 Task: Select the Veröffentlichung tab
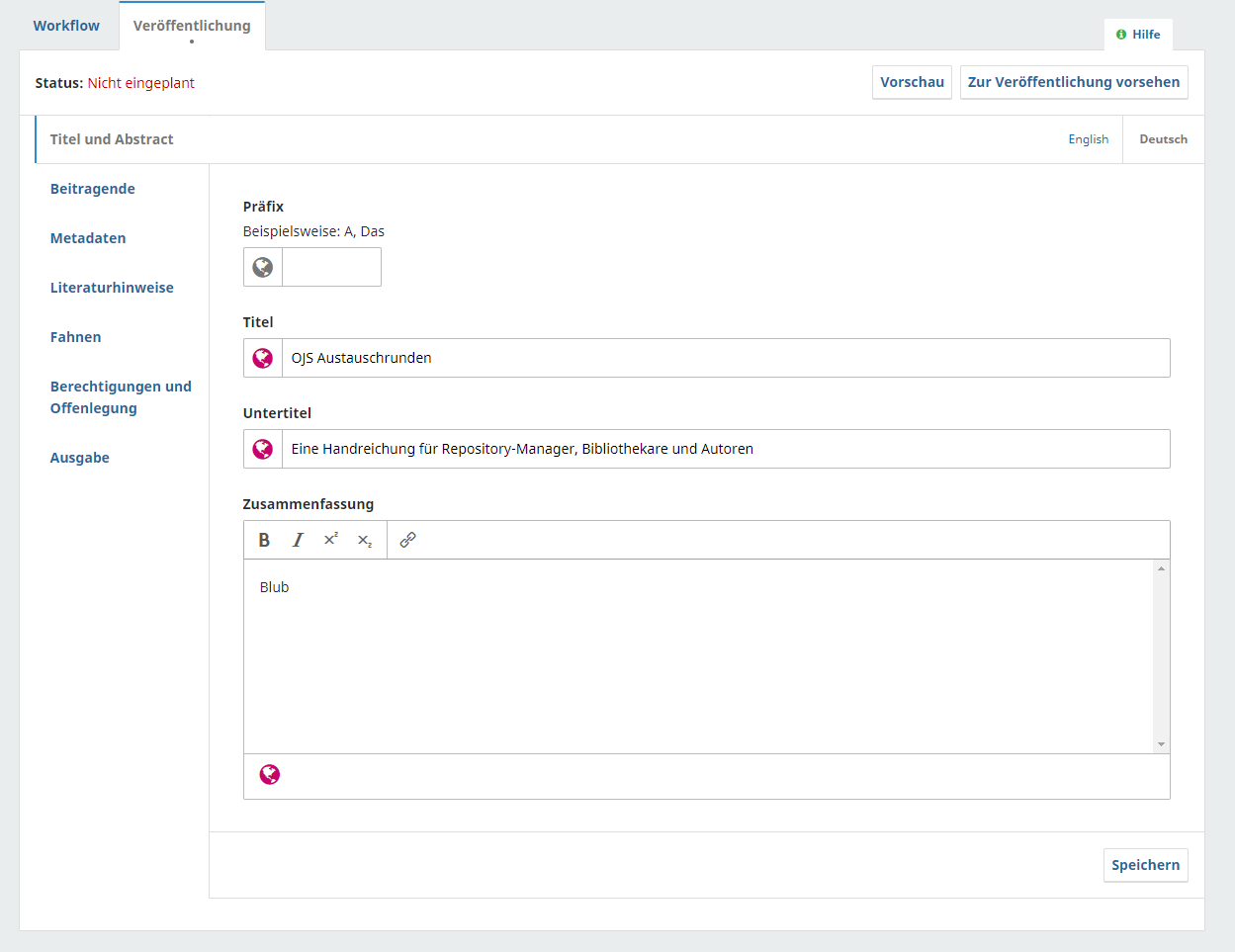(x=192, y=26)
